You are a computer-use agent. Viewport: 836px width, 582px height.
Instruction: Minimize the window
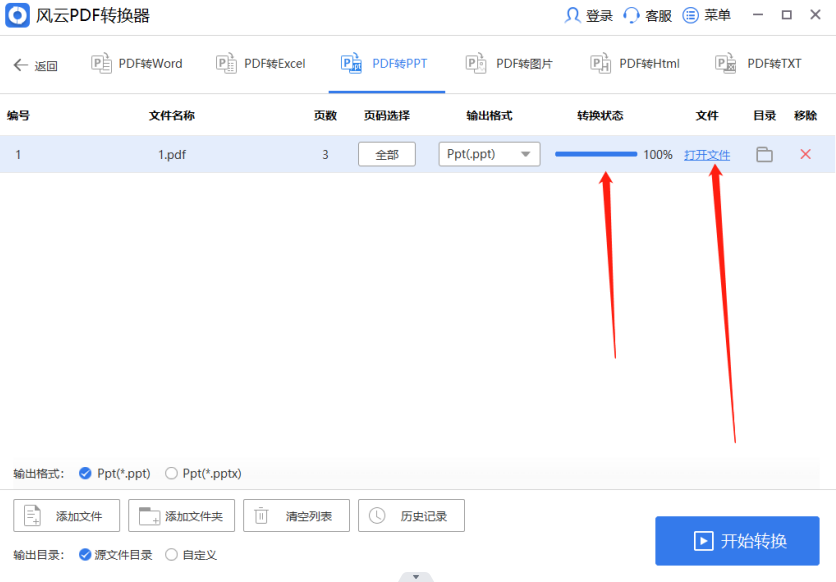coord(758,15)
